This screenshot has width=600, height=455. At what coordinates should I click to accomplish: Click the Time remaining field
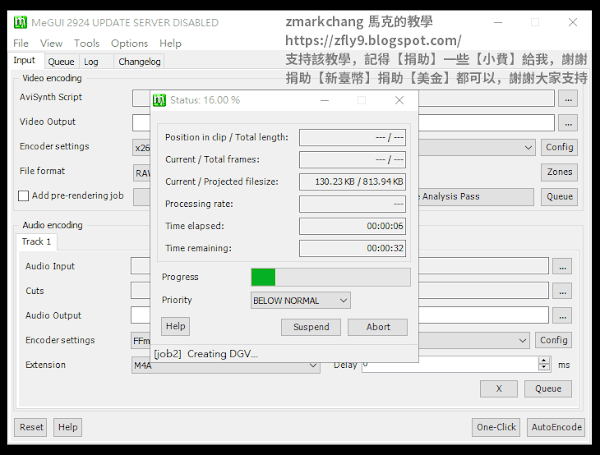(352, 248)
